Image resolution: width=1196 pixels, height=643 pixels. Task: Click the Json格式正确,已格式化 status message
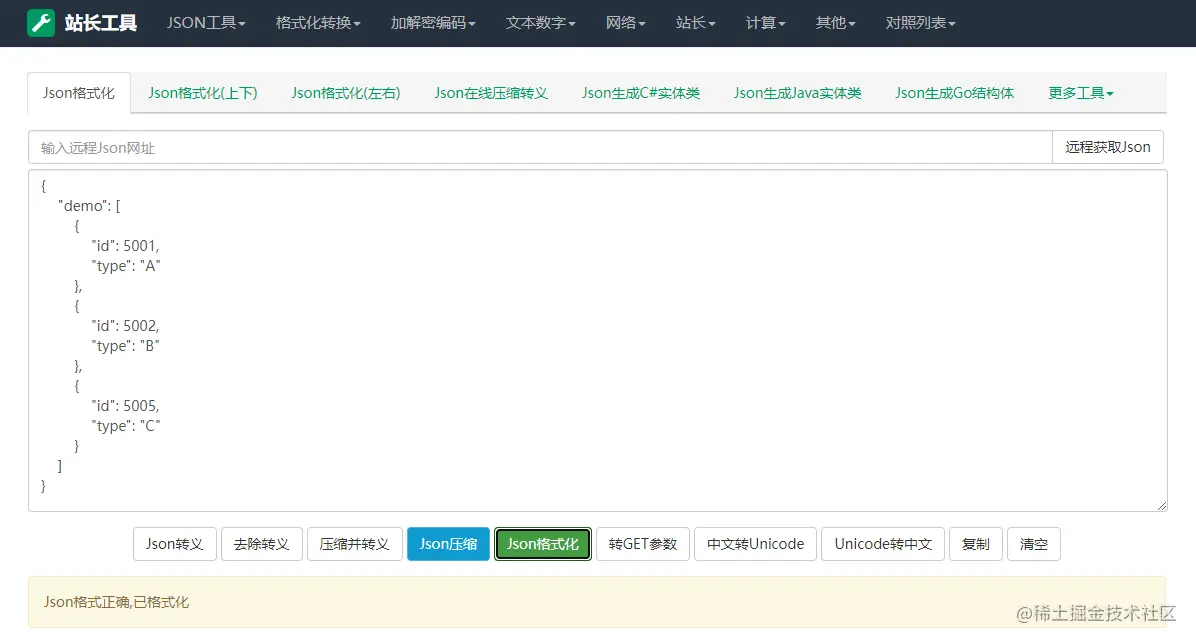pos(116,602)
